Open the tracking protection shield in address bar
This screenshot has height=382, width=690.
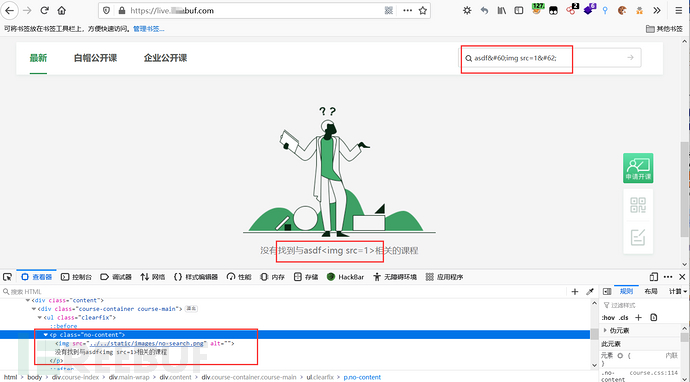(x=106, y=11)
